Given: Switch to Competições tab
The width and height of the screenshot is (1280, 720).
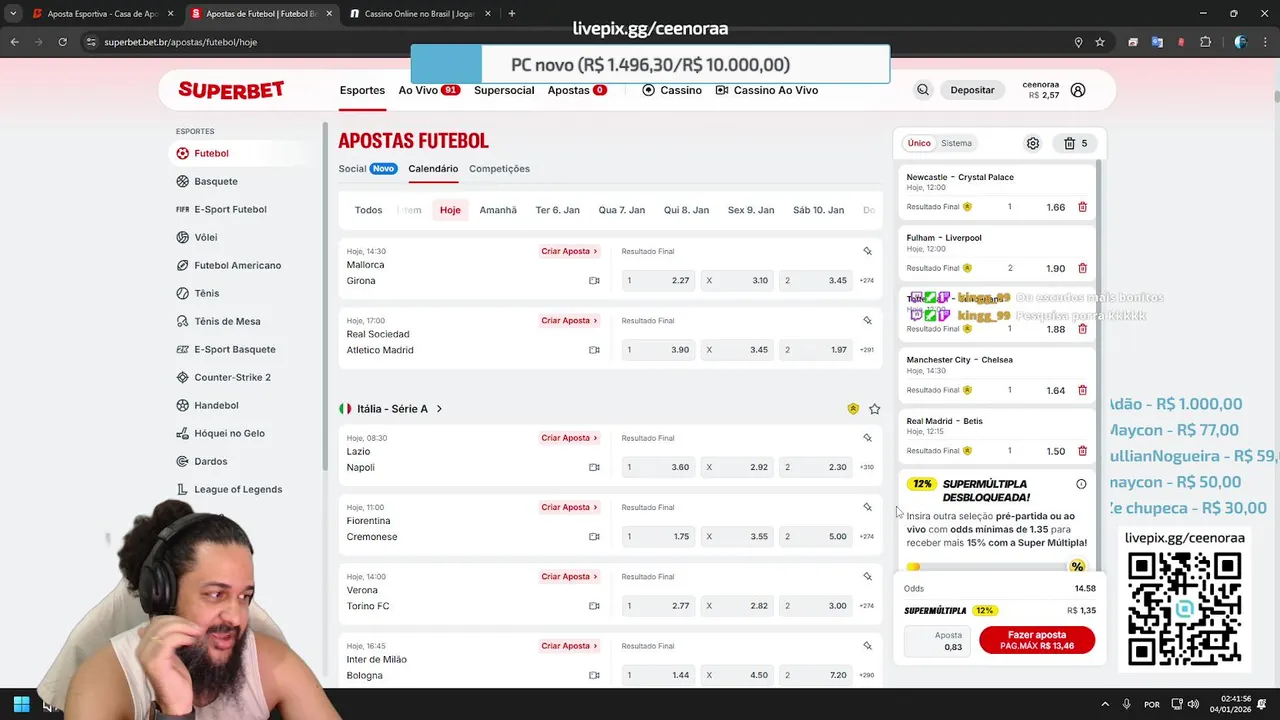Looking at the screenshot, I should coord(499,169).
